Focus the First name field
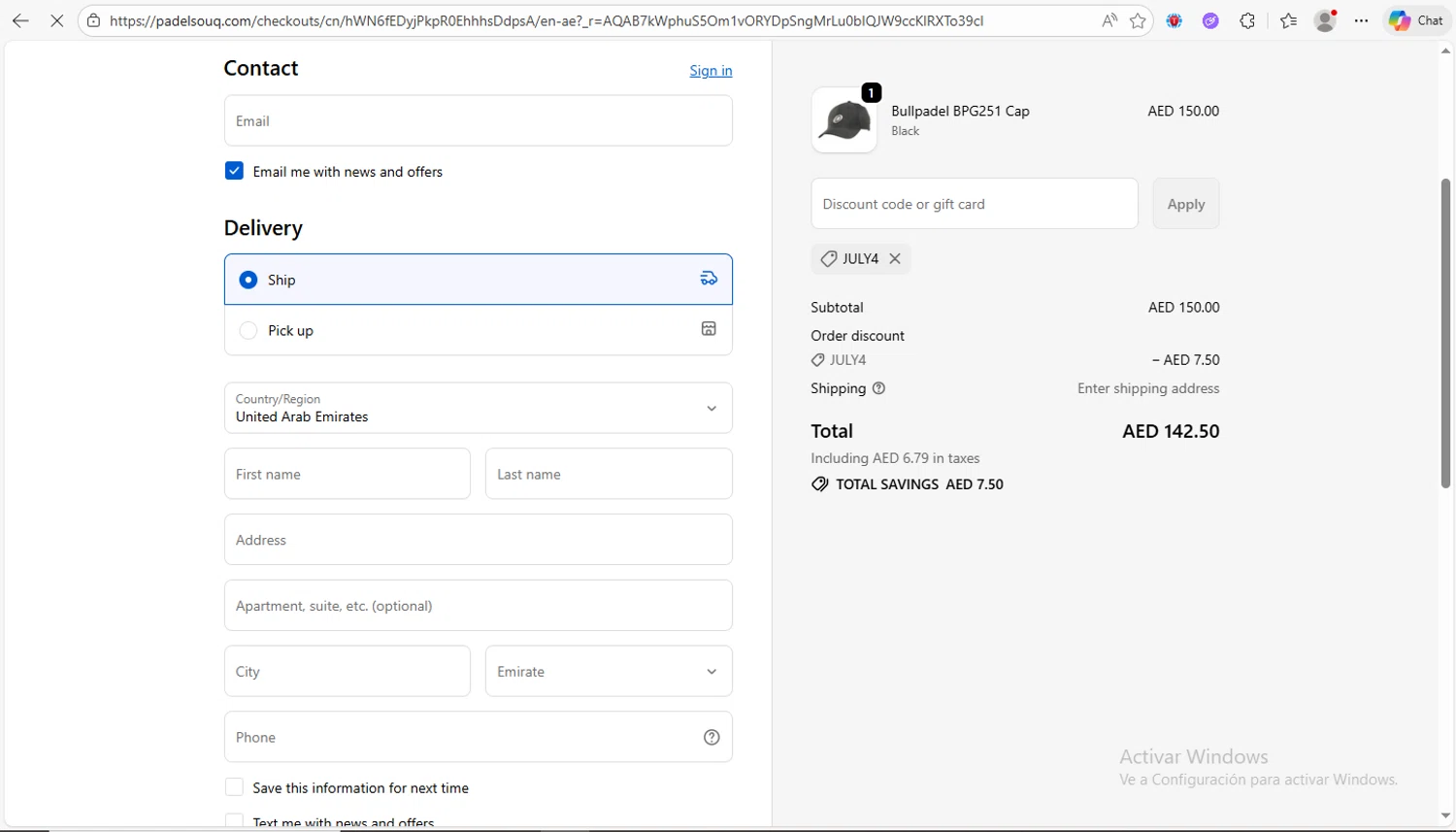The image size is (1456, 832). 347,474
